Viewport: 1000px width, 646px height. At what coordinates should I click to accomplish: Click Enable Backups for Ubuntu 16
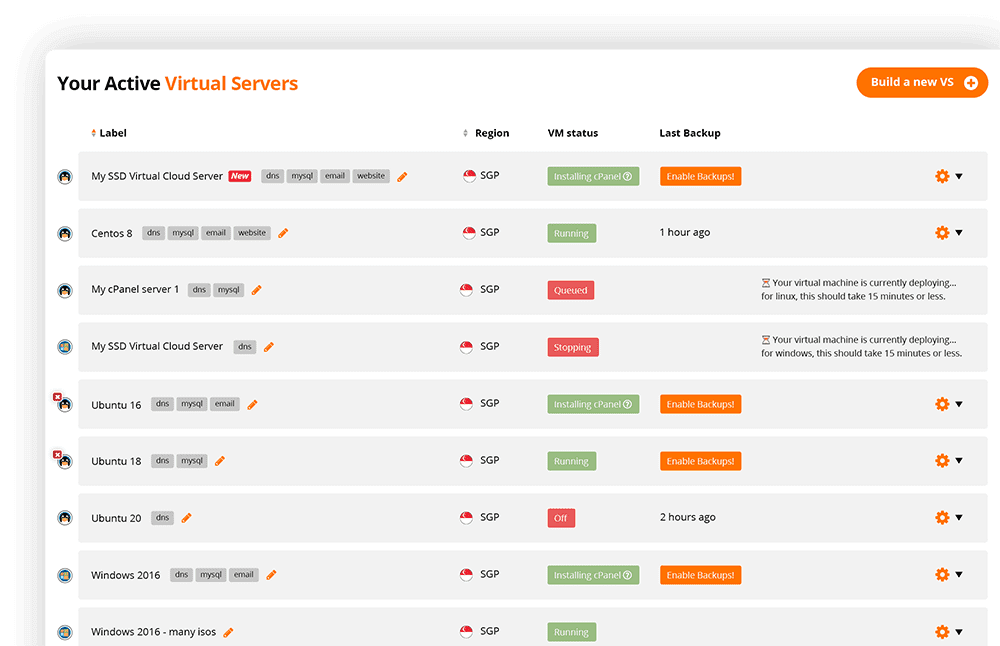pos(700,405)
